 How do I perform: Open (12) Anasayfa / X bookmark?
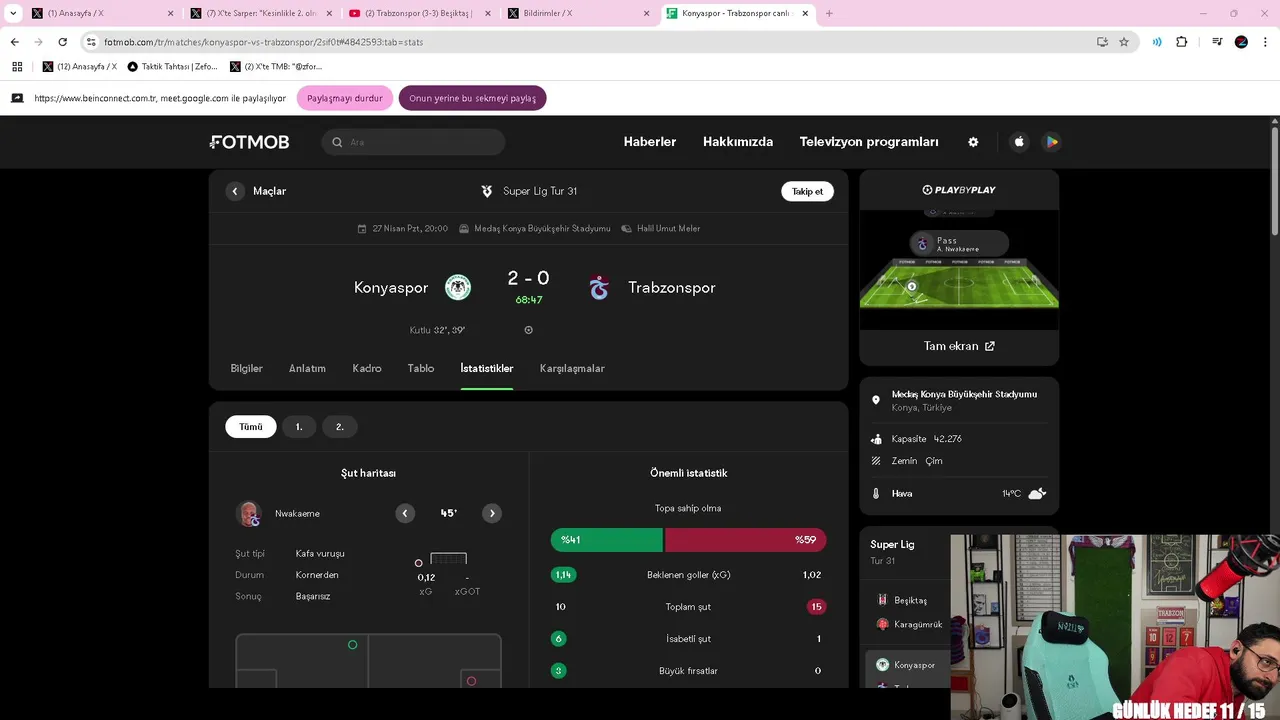[80, 67]
